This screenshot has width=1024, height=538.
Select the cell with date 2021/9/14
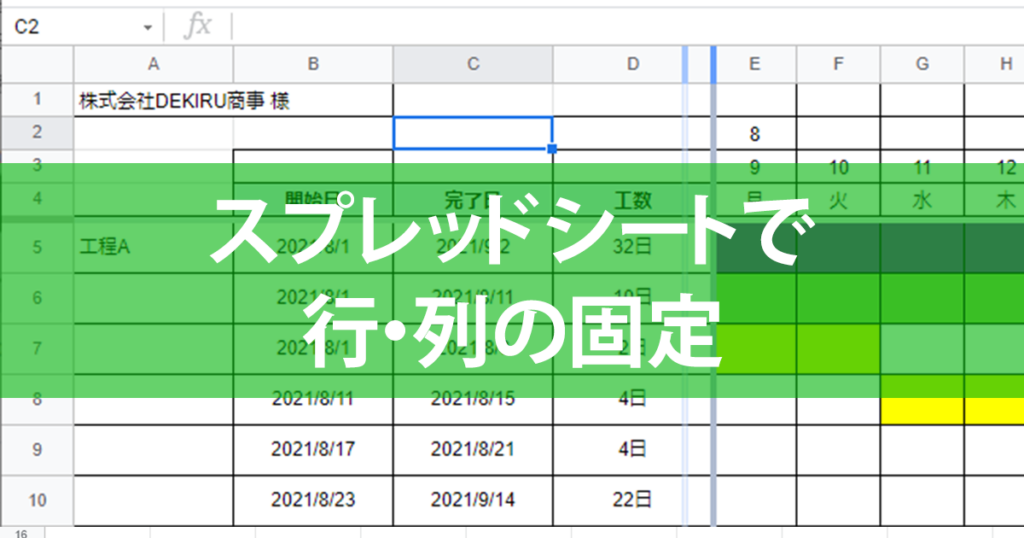[x=473, y=500]
